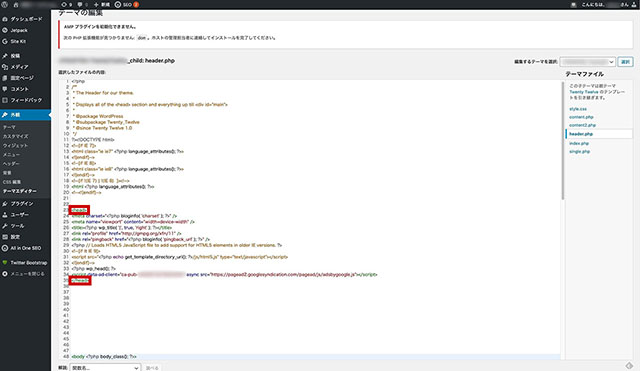This screenshot has width=640, height=371.
Task: Open カスタマイズ submenu item
Action: coord(16,136)
